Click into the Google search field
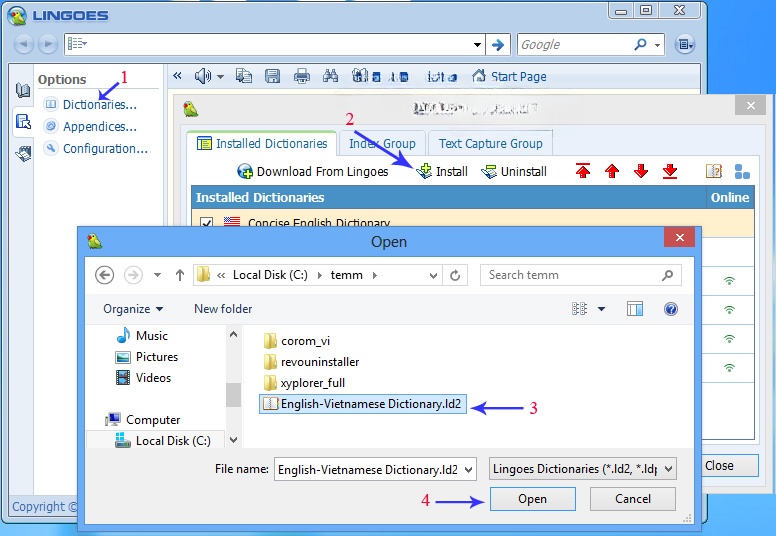The width and height of the screenshot is (776, 536). pos(574,45)
